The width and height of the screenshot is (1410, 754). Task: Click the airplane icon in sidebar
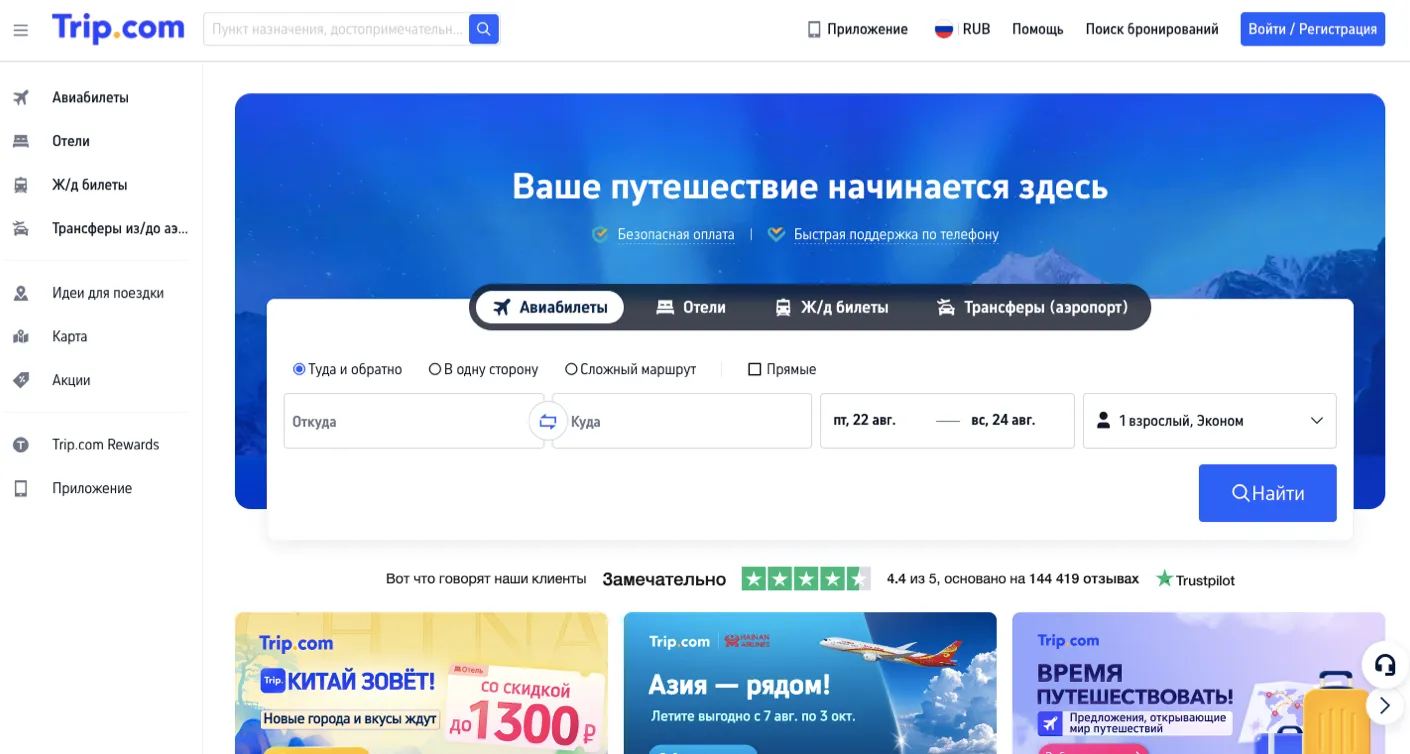(x=21, y=98)
